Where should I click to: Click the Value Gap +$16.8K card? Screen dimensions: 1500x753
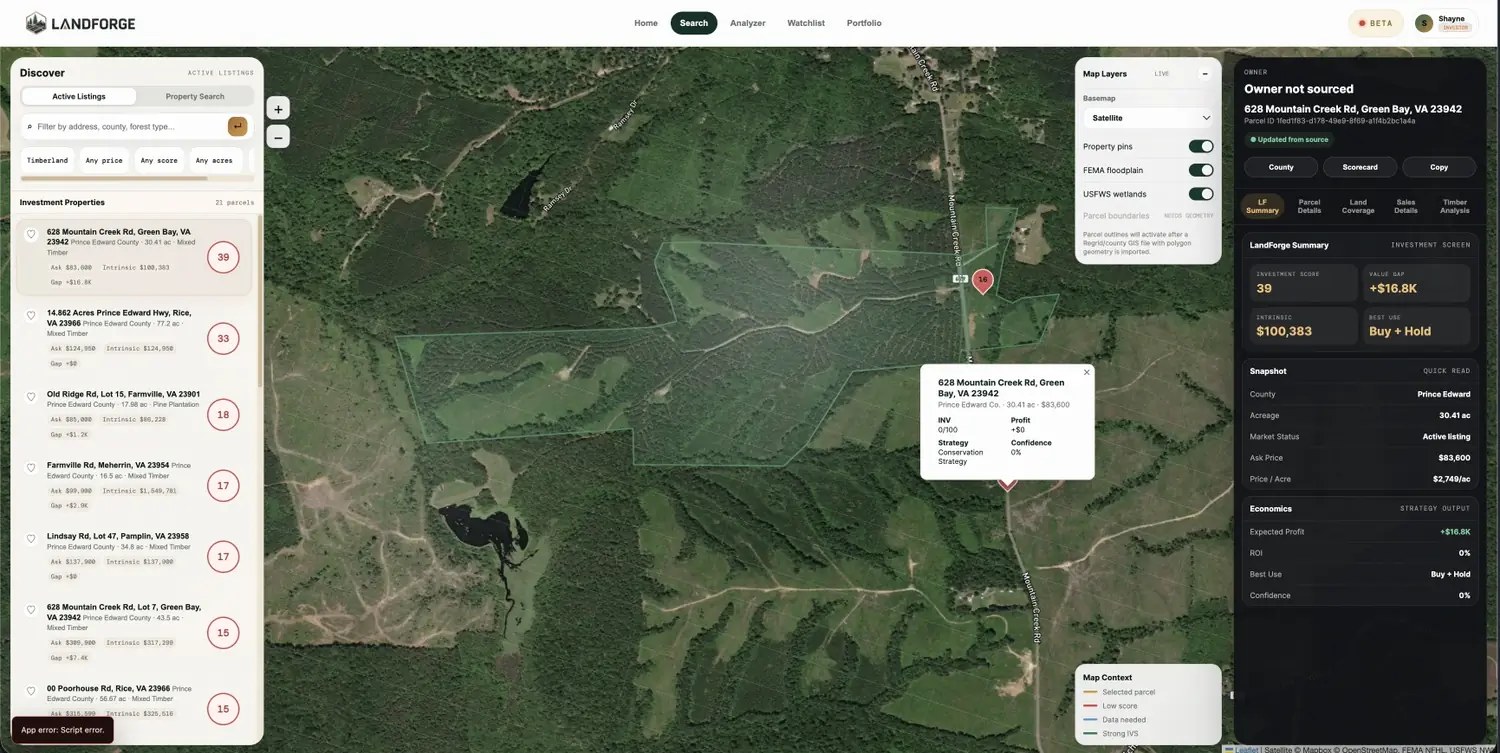point(1416,283)
